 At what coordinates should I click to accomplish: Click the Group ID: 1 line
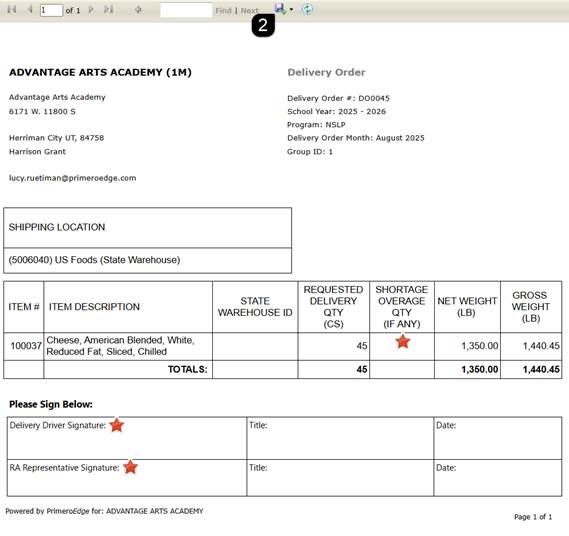coord(310,151)
